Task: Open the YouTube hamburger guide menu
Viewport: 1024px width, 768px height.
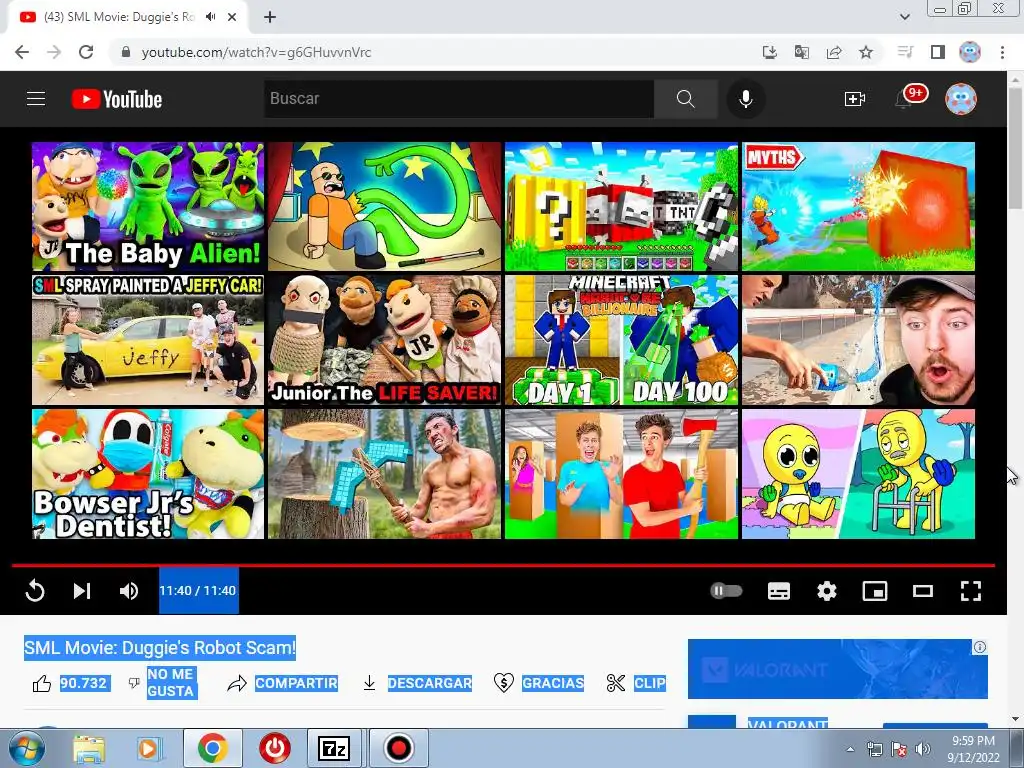Action: (36, 99)
